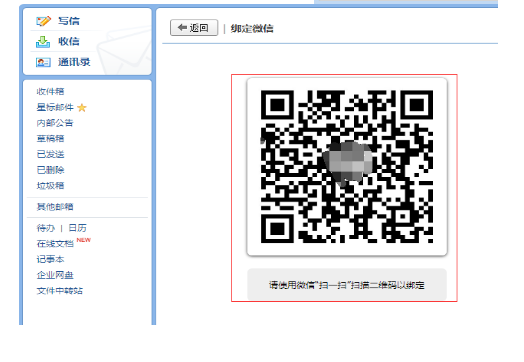Image resolution: width=524 pixels, height=362 pixels.
Task: Click the WeChat binding QR code
Action: [347, 166]
